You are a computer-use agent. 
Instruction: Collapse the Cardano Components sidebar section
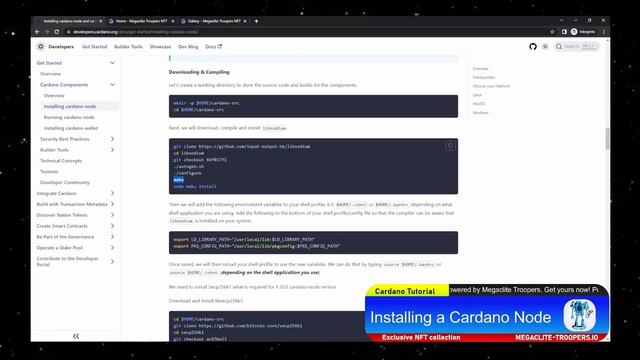point(112,84)
